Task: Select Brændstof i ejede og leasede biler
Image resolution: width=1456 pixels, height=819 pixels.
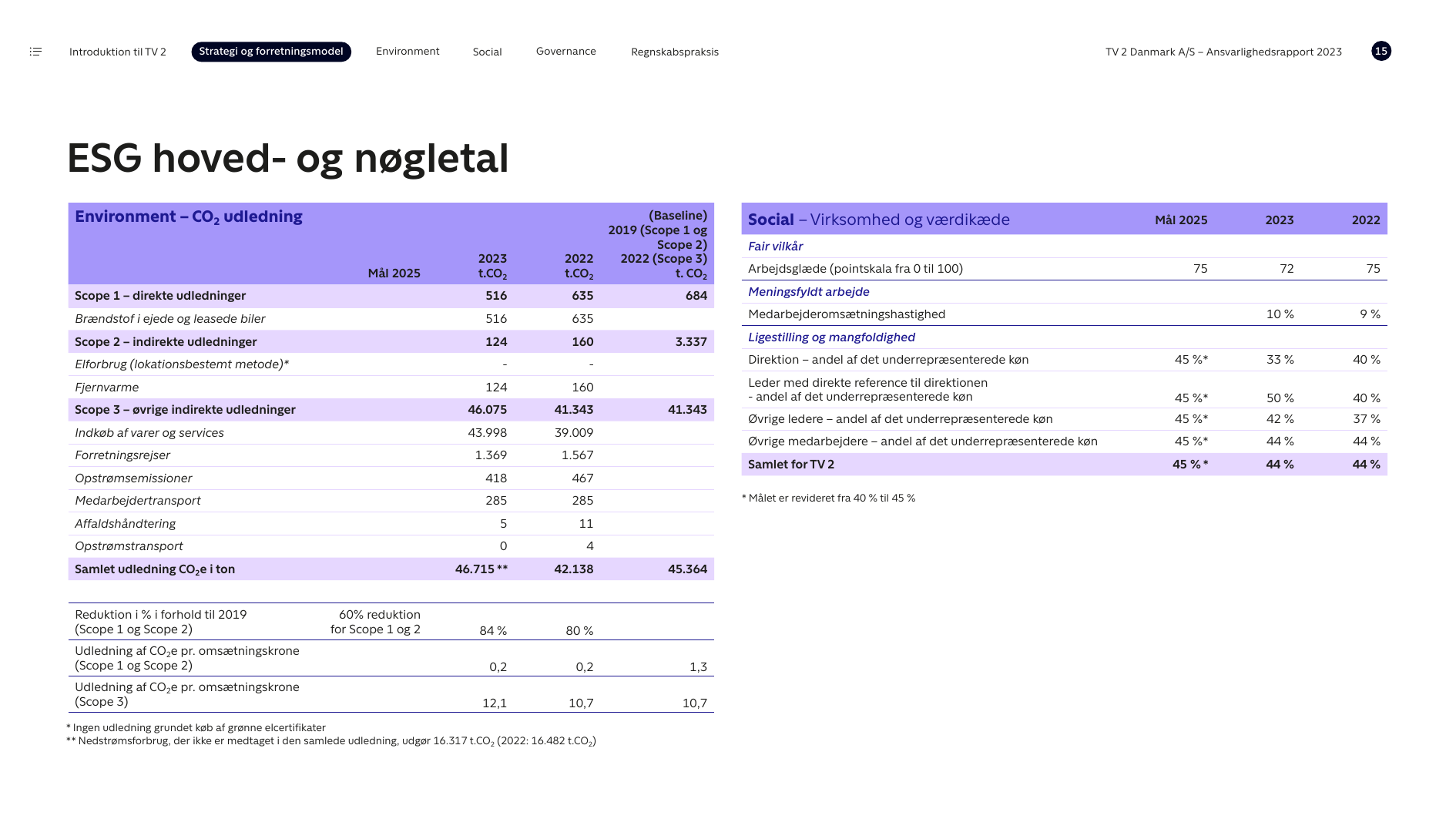Action: tap(170, 319)
